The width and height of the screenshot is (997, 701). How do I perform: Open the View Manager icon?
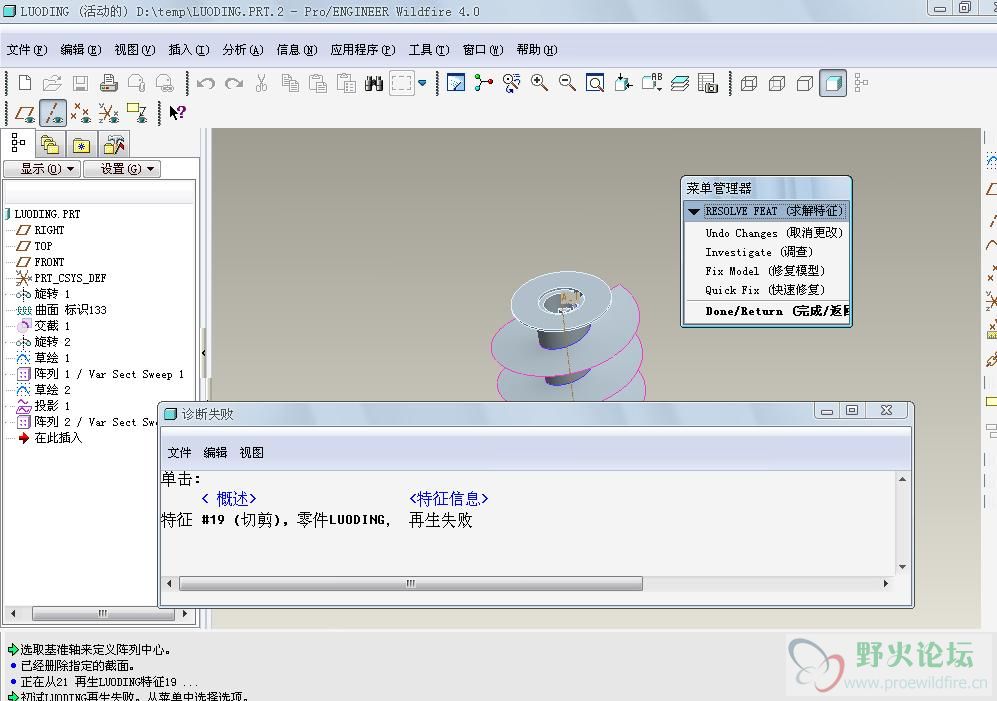click(708, 83)
